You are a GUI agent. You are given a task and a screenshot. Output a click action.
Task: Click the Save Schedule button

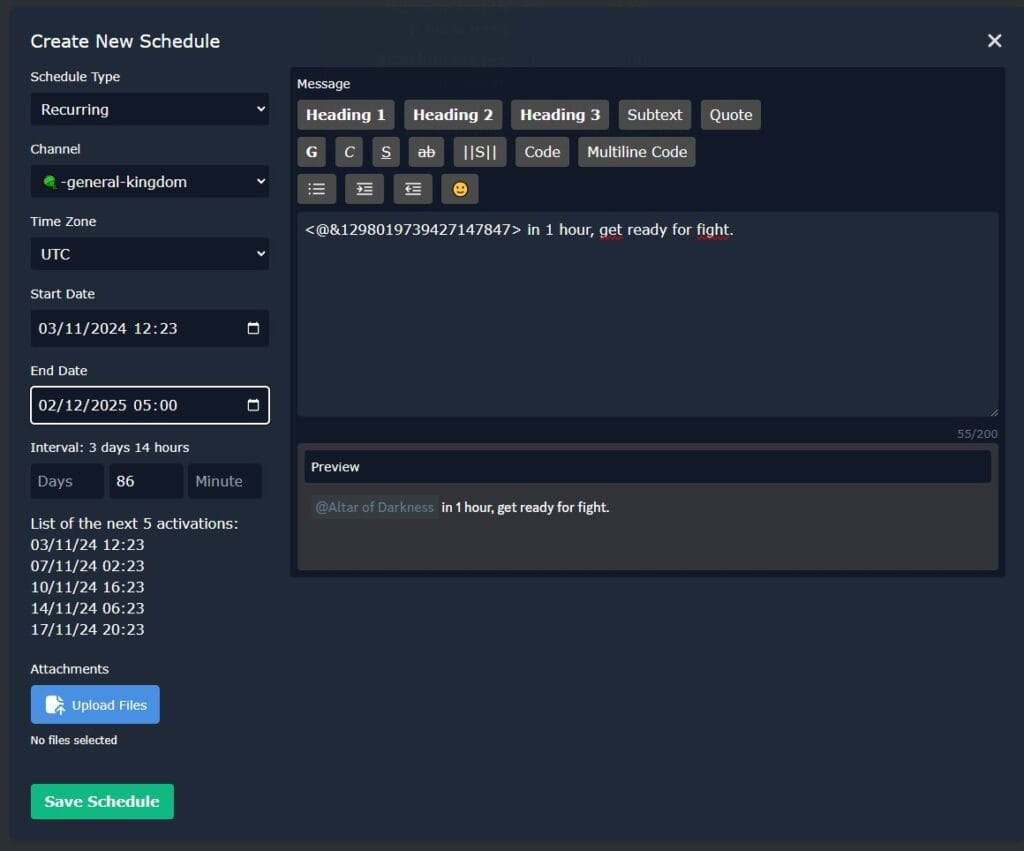click(102, 801)
